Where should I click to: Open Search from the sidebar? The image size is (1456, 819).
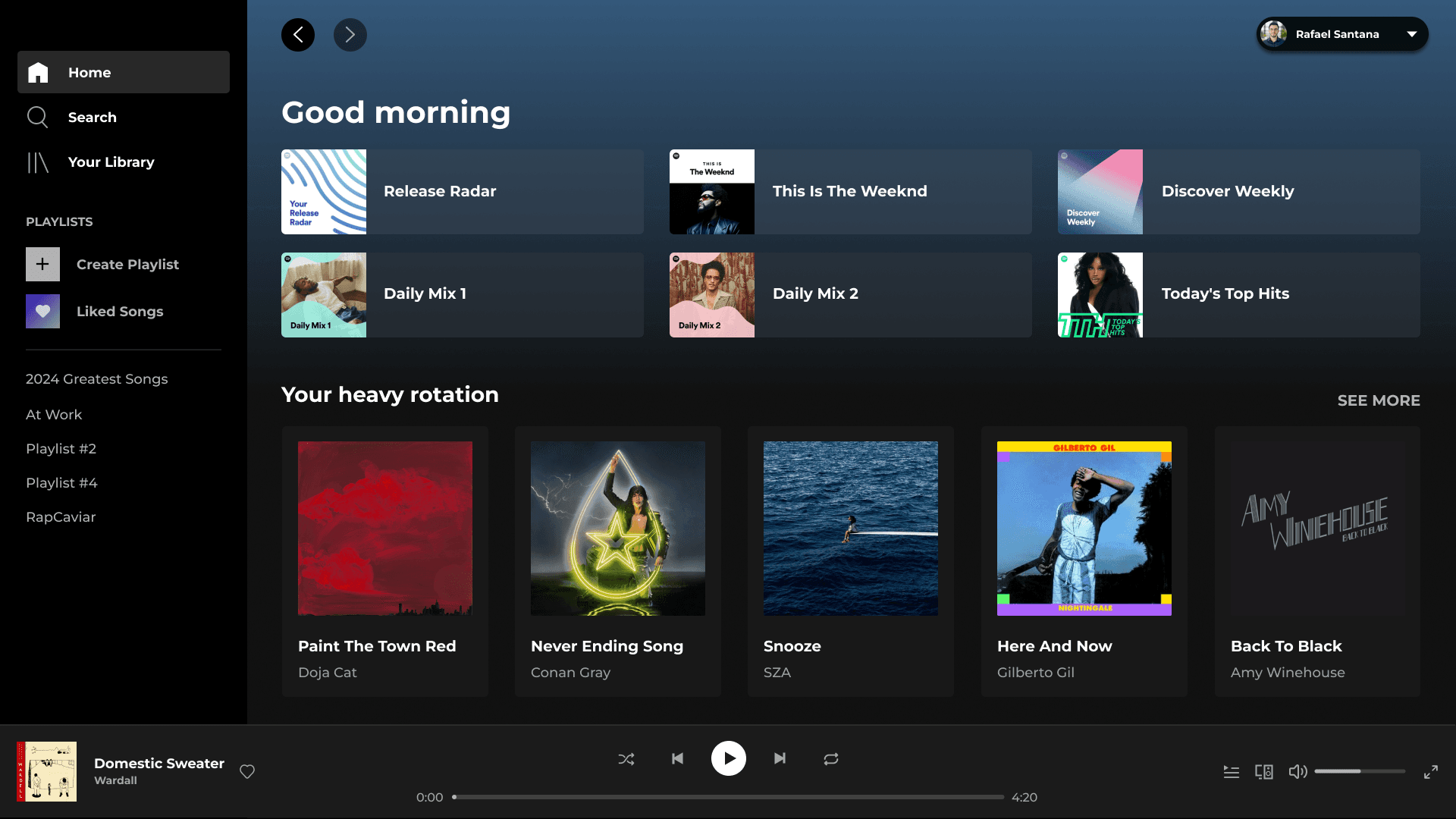click(93, 117)
